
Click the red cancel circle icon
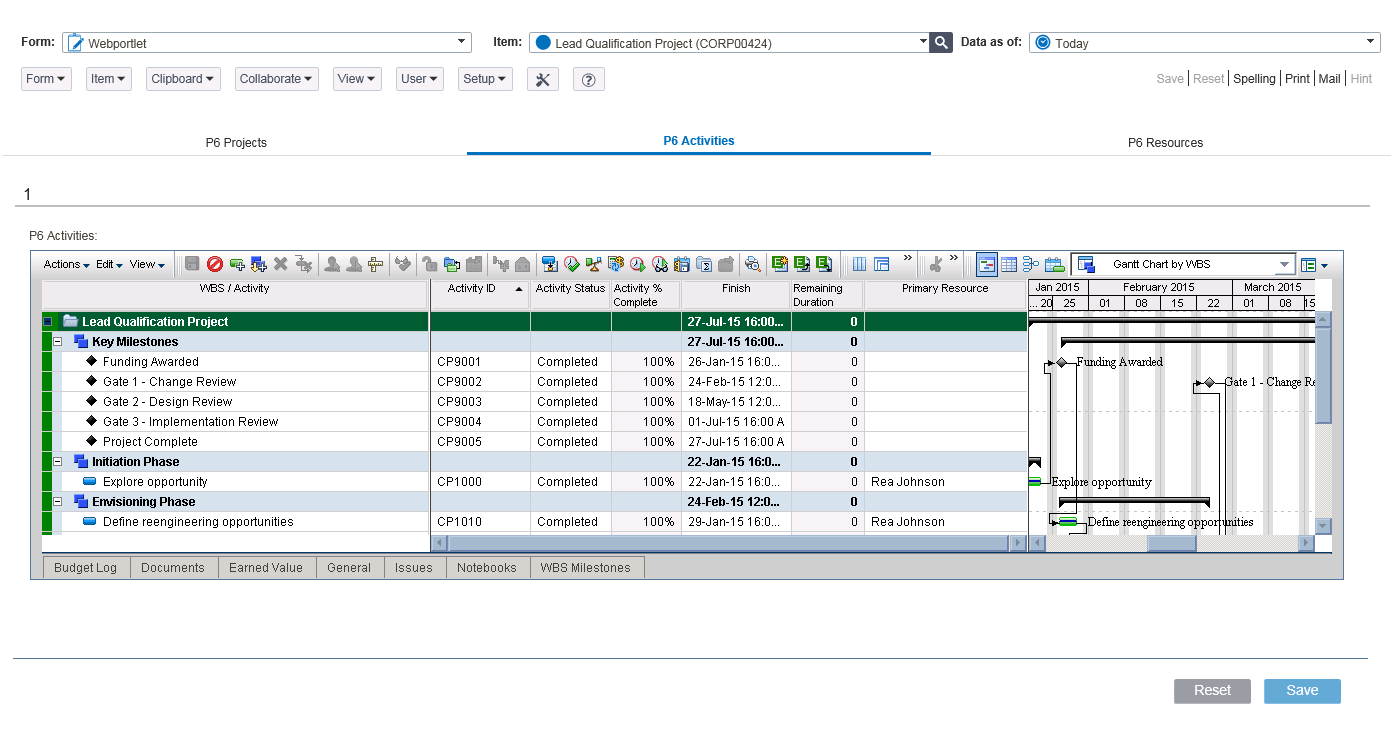[215, 264]
